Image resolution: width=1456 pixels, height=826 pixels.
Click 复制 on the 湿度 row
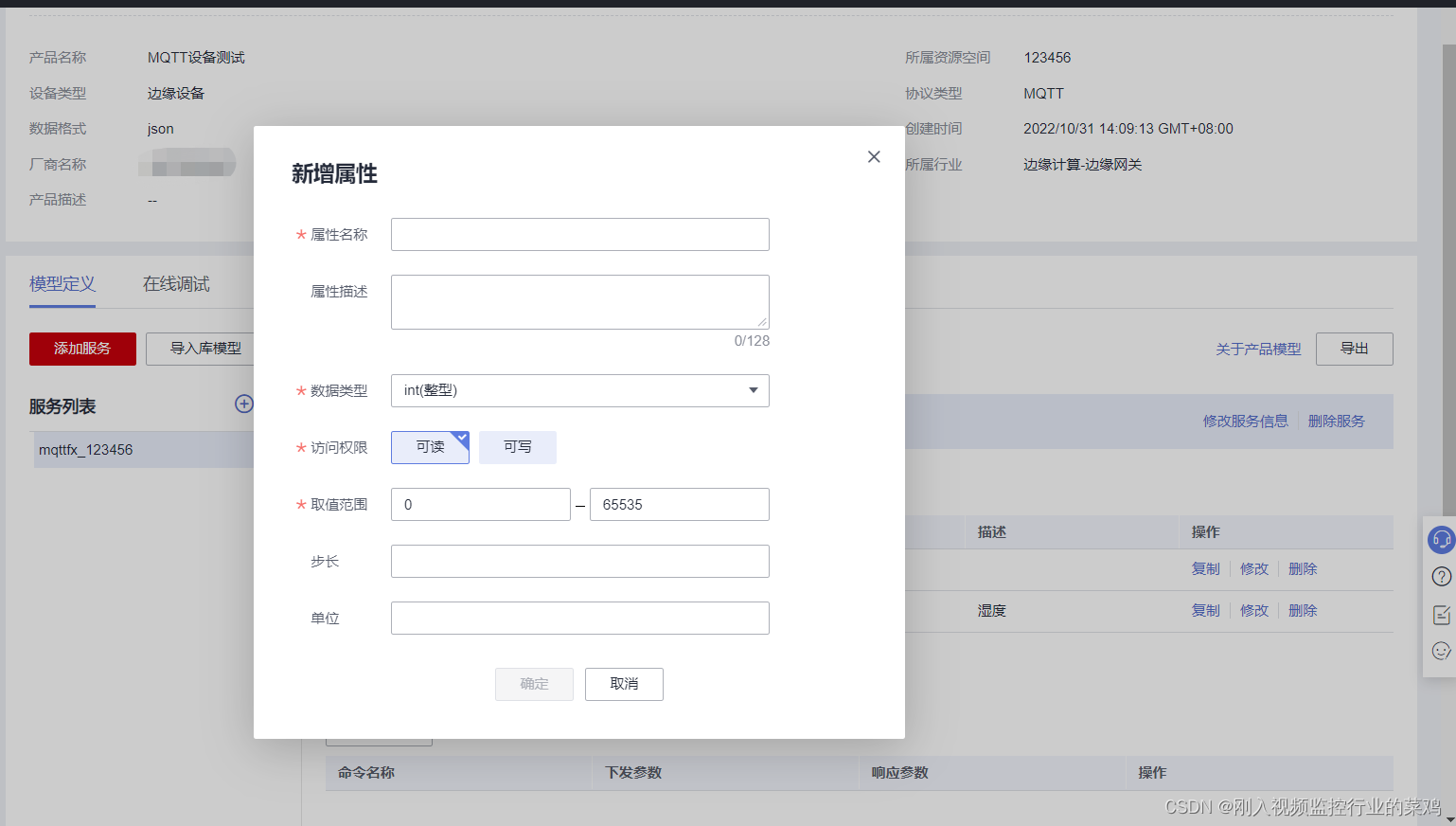pos(1205,610)
